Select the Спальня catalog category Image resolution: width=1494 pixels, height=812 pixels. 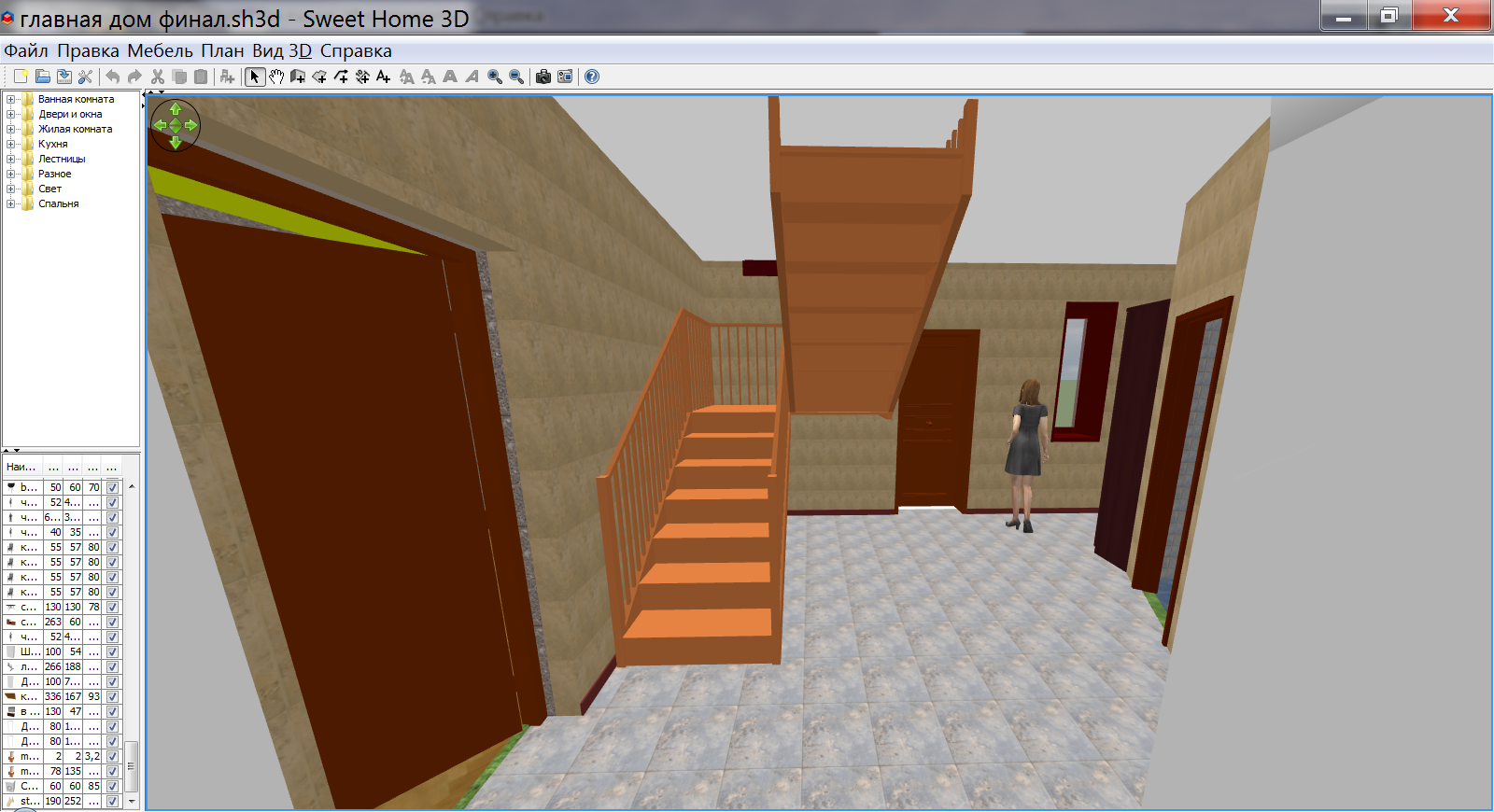(x=58, y=203)
